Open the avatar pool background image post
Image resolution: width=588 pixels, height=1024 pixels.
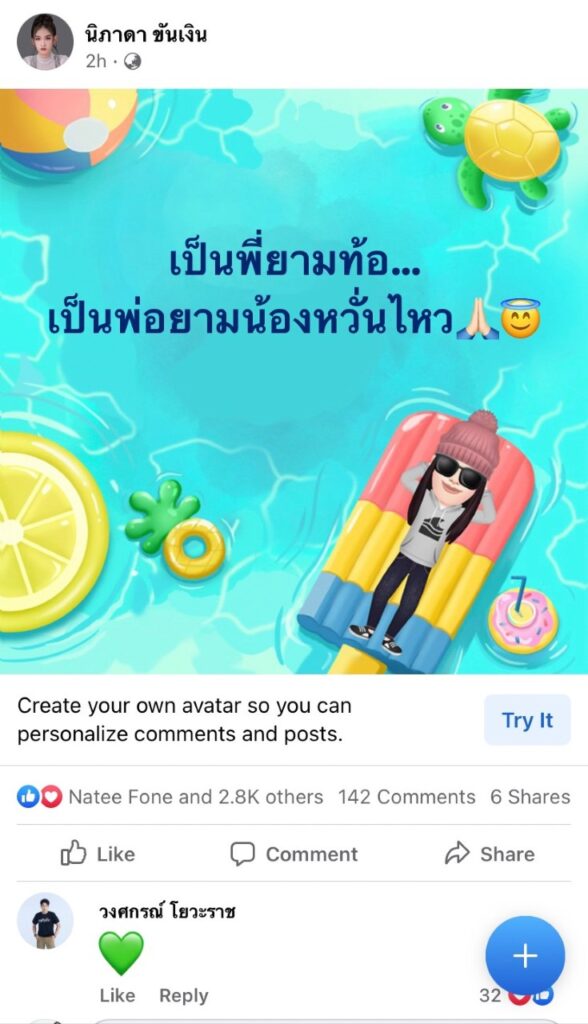tap(294, 381)
